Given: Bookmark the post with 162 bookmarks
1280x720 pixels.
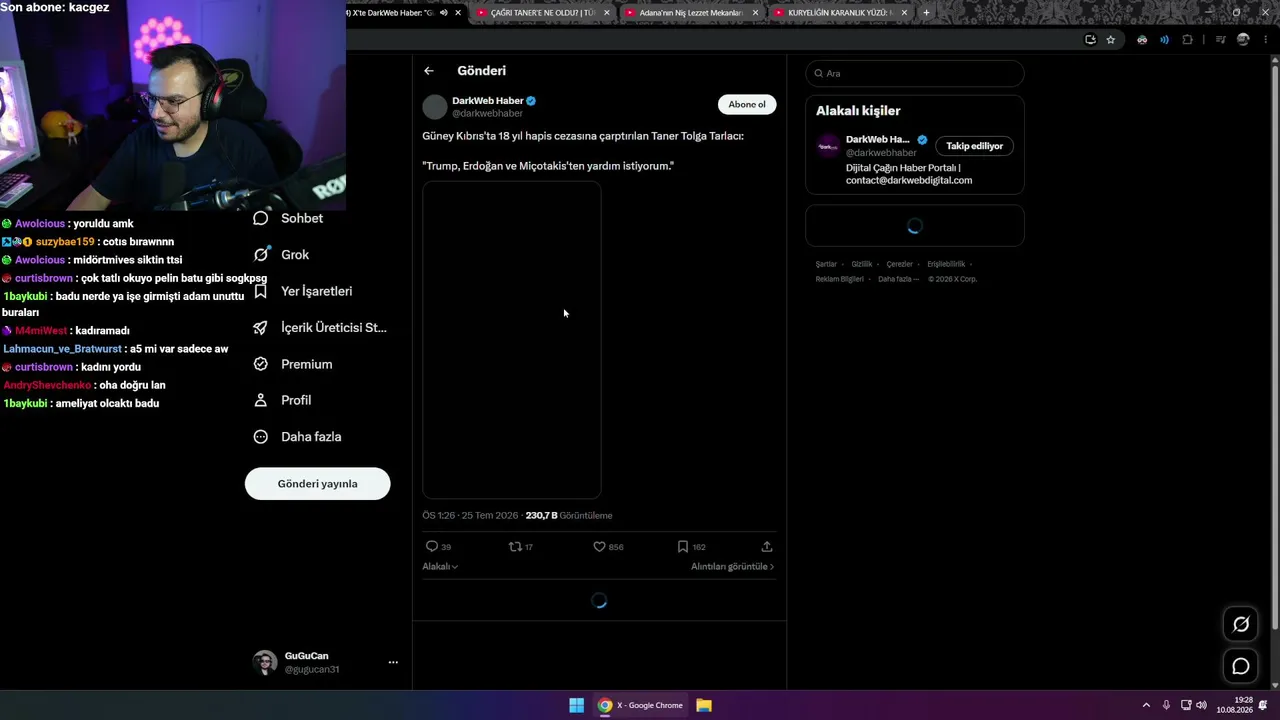Looking at the screenshot, I should (682, 546).
